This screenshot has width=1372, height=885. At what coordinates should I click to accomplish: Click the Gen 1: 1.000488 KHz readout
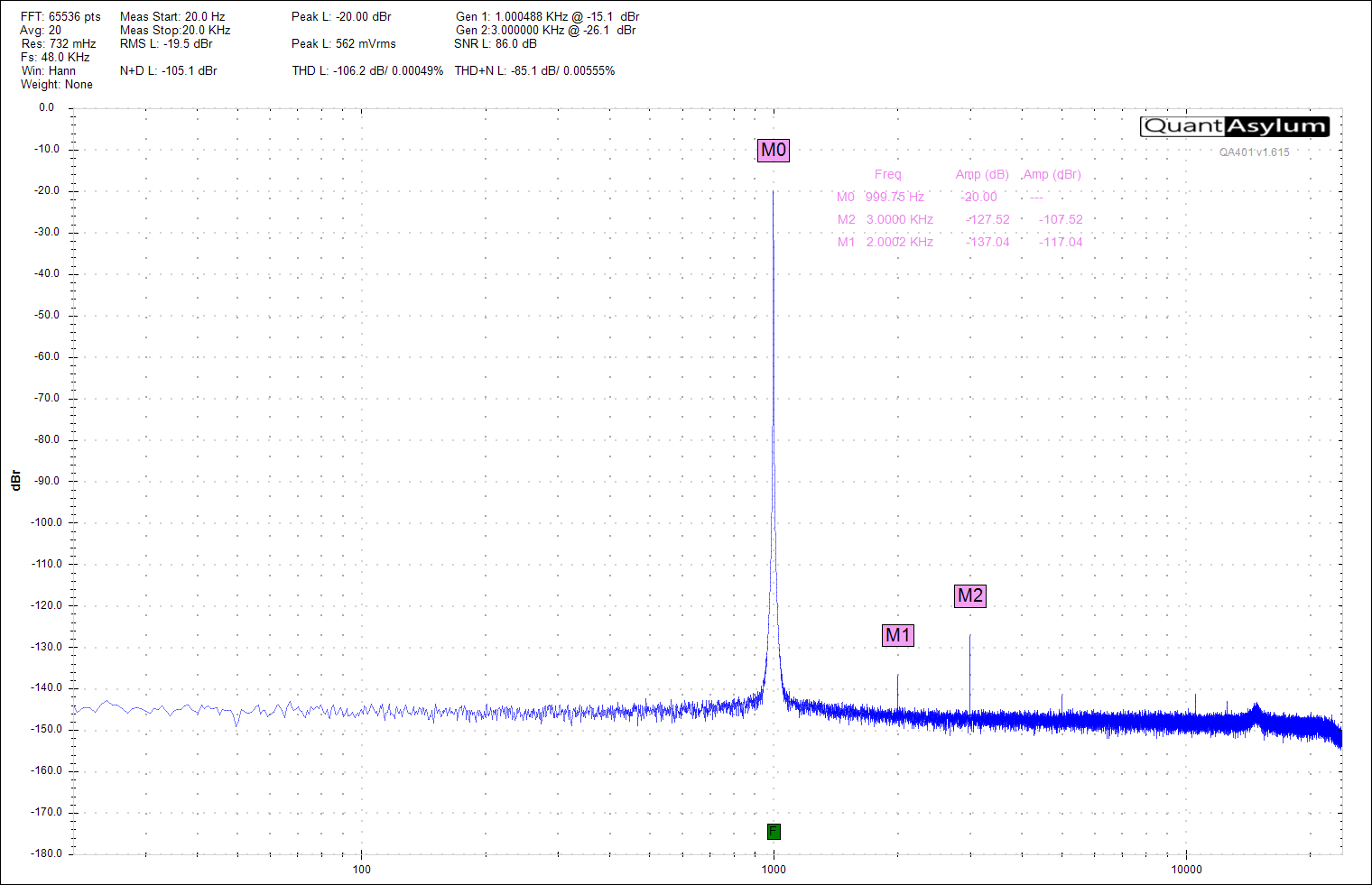tap(548, 17)
